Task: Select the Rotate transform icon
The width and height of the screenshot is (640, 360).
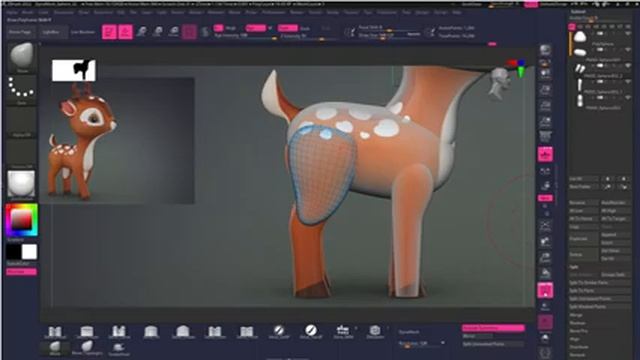Action: click(x=174, y=32)
